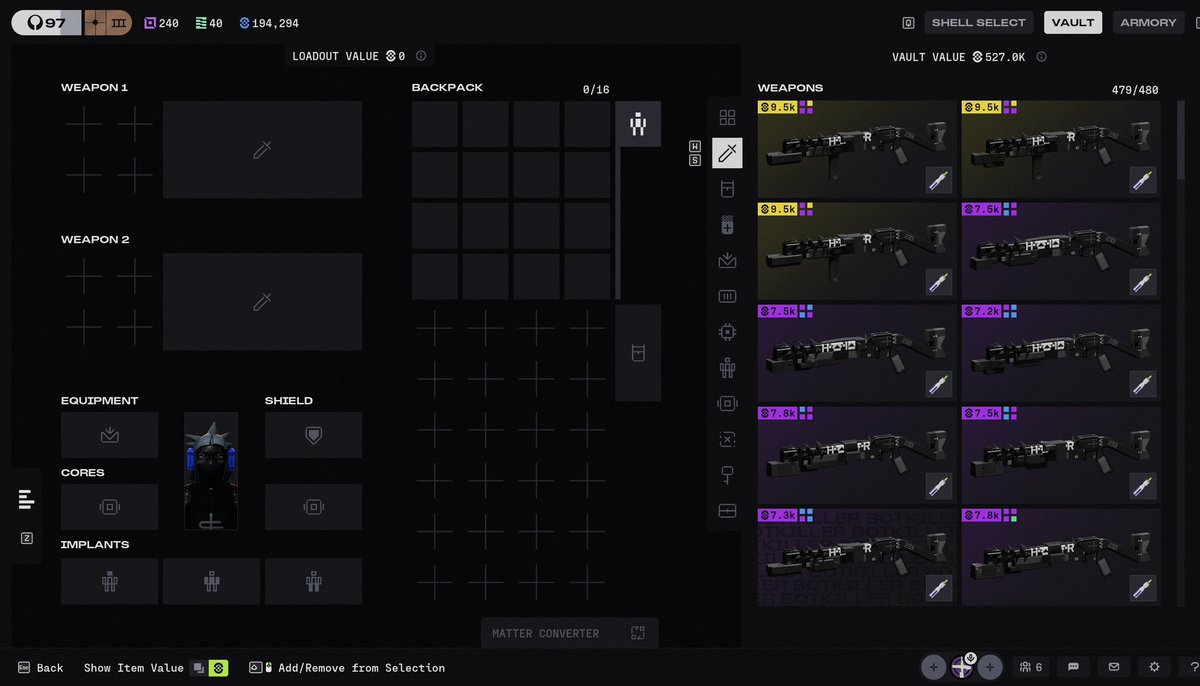This screenshot has width=1200, height=686.
Task: Select the 7.3k weapon in vault
Action: (857, 556)
